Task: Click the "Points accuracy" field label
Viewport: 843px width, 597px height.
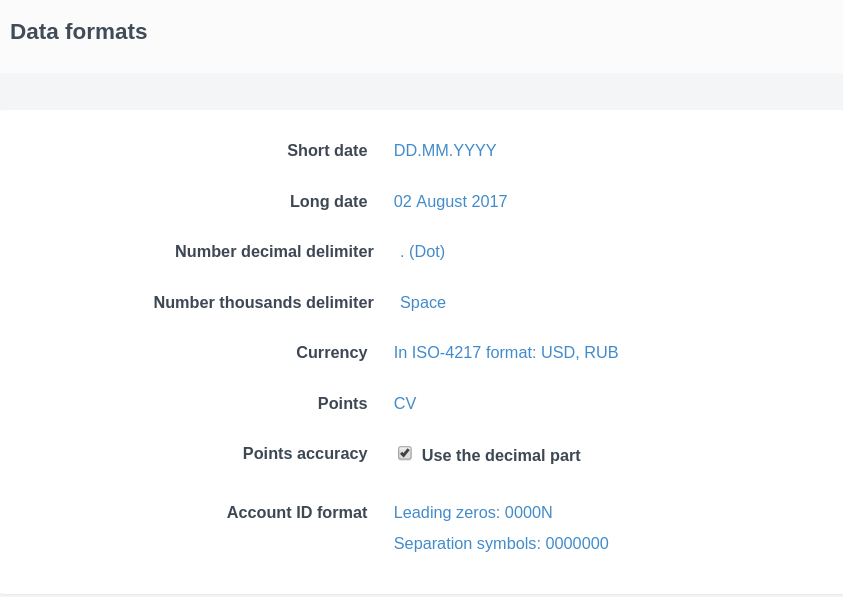Action: [305, 454]
